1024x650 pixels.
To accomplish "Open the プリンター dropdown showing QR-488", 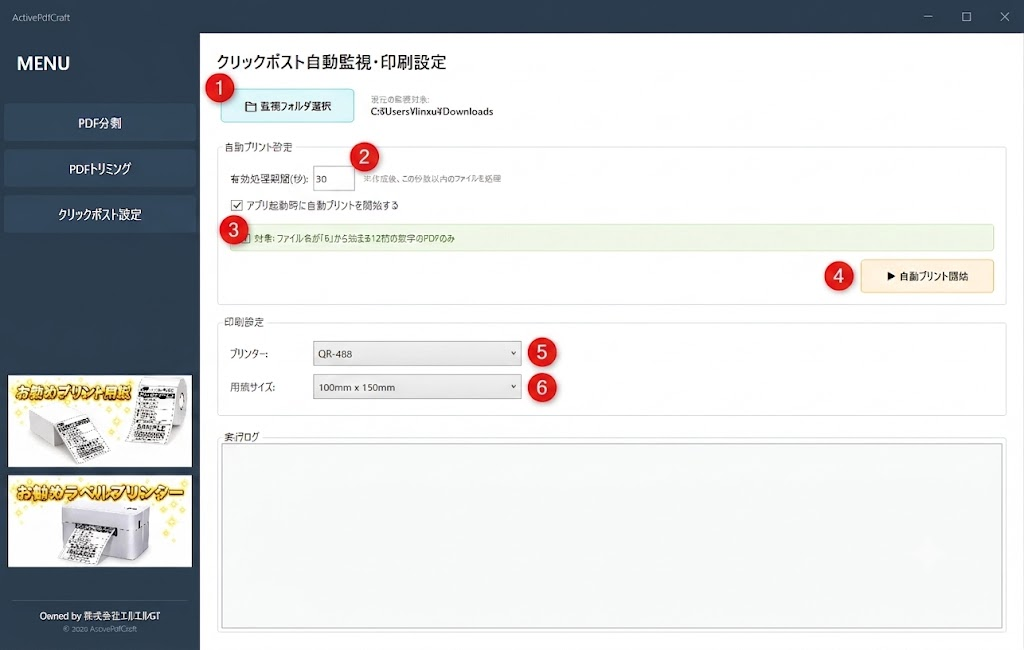I will (x=417, y=353).
